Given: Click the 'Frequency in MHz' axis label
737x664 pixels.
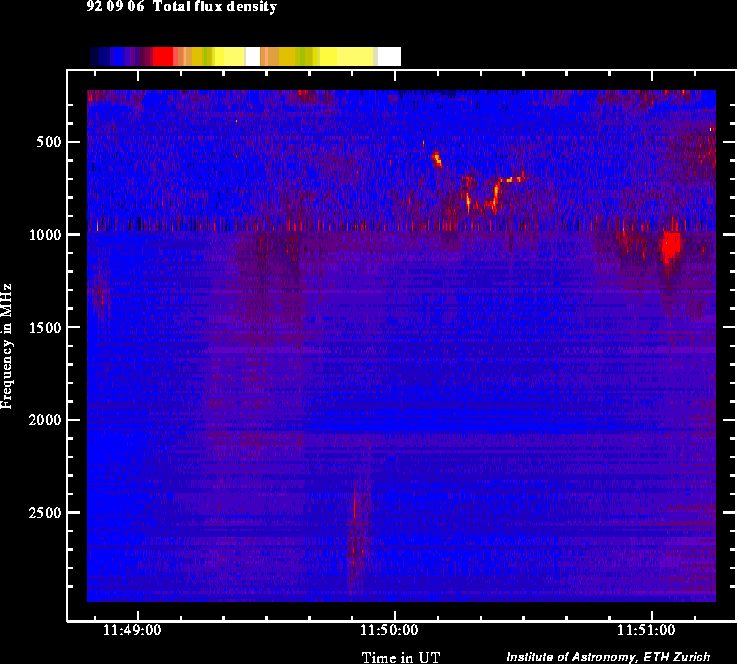Looking at the screenshot, I should tap(6, 346).
